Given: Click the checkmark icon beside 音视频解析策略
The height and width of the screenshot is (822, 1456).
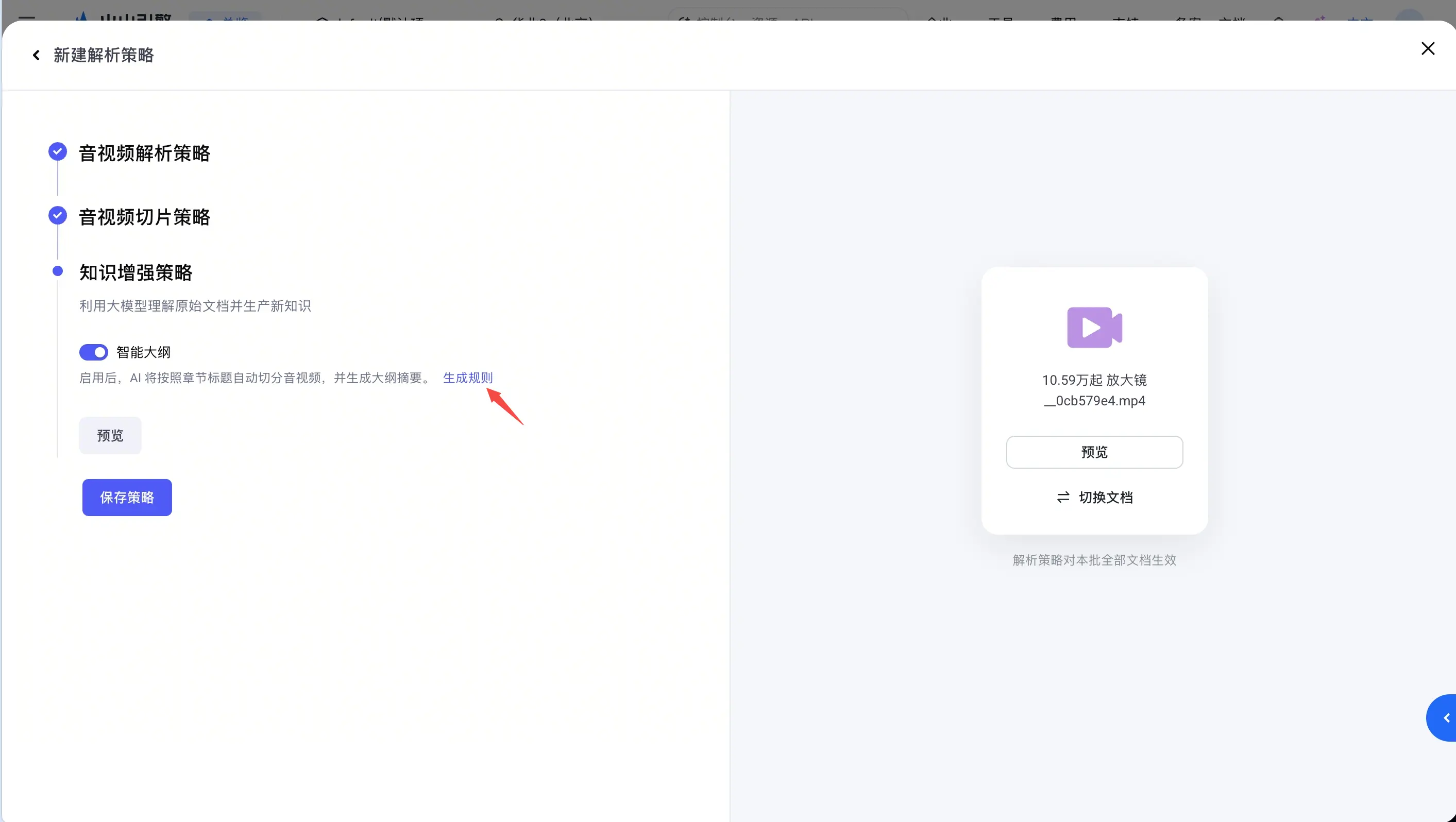Looking at the screenshot, I should pyautogui.click(x=58, y=151).
